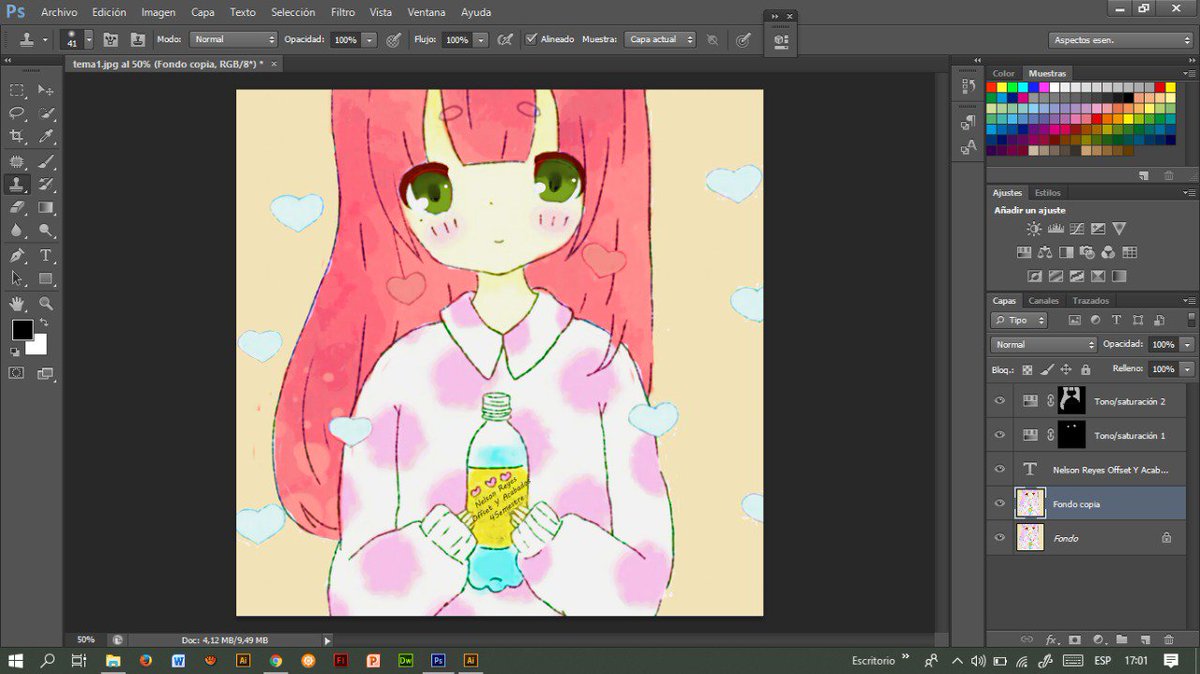Select the Dodge tool
1200x674 pixels.
click(46, 231)
